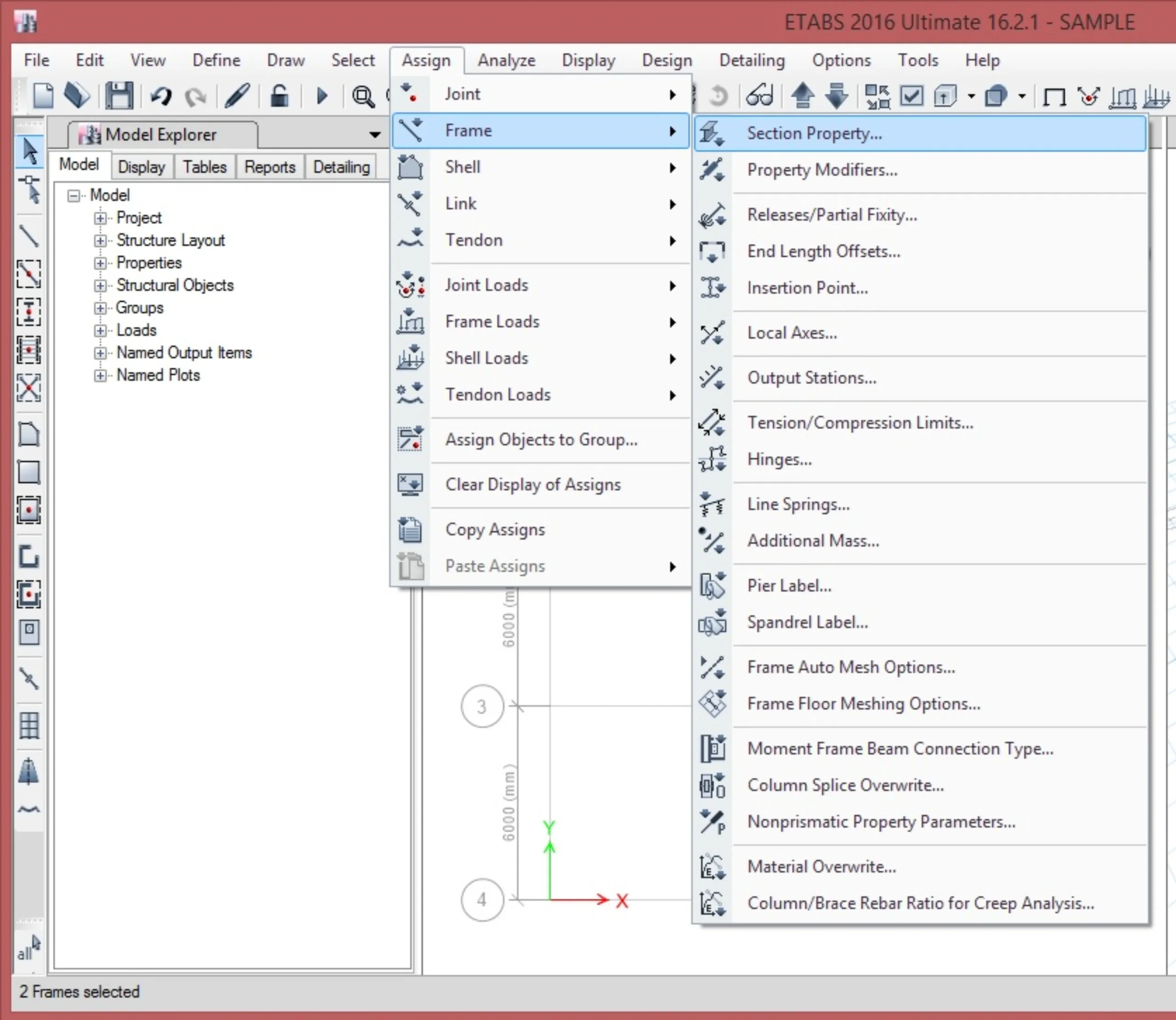
Task: Select Releases/Partial Fixity from the Frame submenu
Action: click(831, 214)
